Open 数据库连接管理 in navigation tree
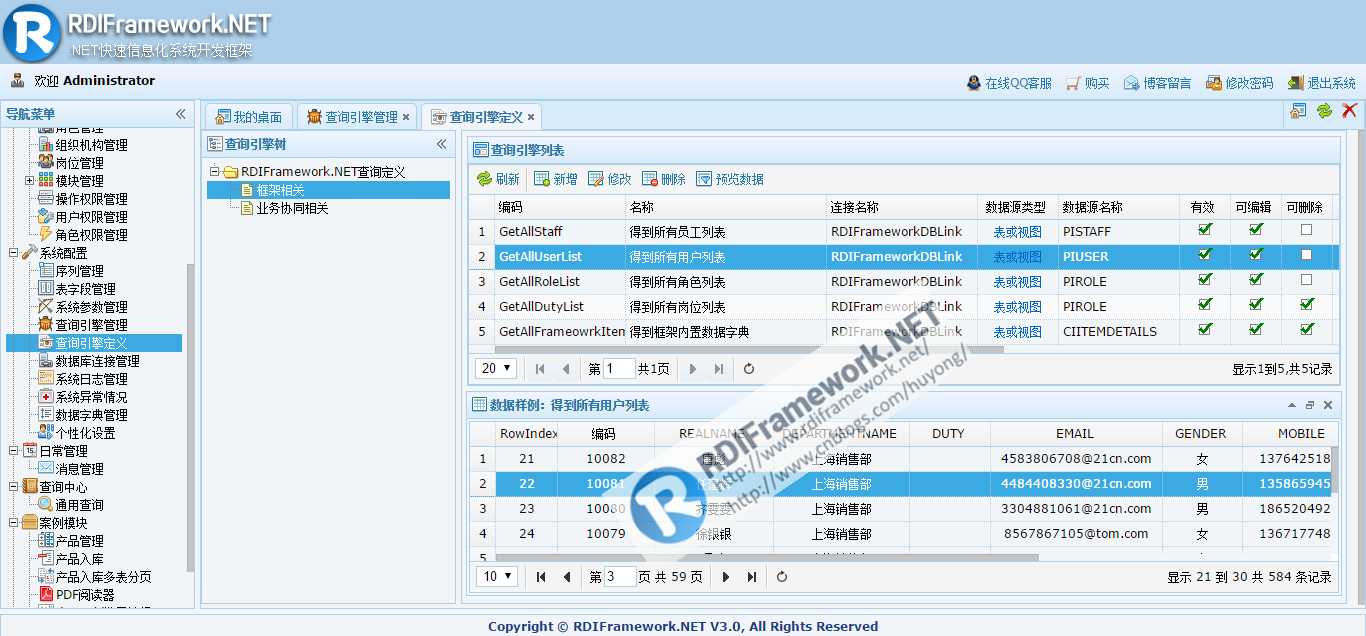 click(x=97, y=361)
